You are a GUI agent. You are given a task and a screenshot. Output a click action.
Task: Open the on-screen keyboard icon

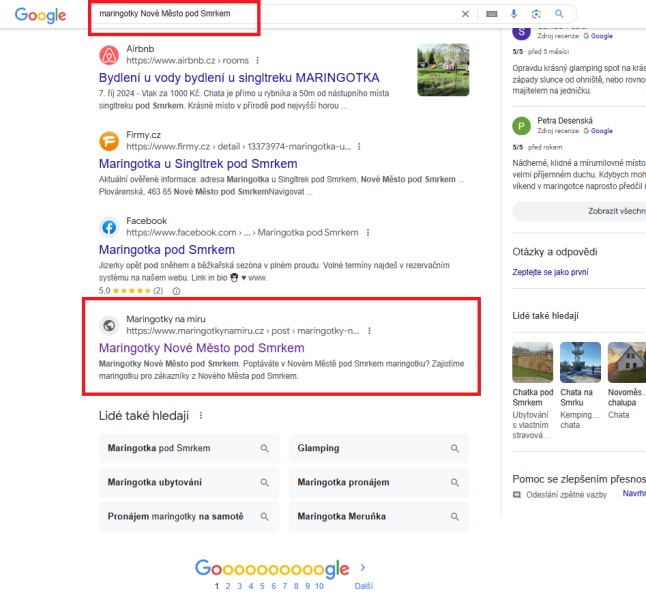click(x=492, y=14)
